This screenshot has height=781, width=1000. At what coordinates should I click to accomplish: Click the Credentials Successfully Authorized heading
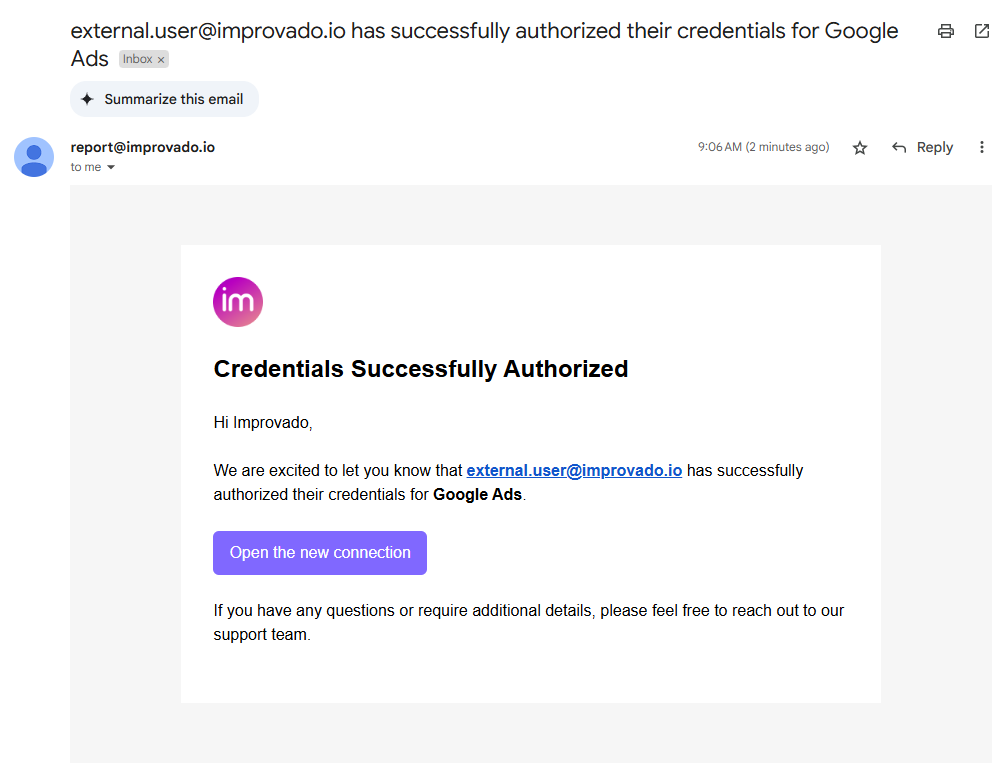[421, 369]
